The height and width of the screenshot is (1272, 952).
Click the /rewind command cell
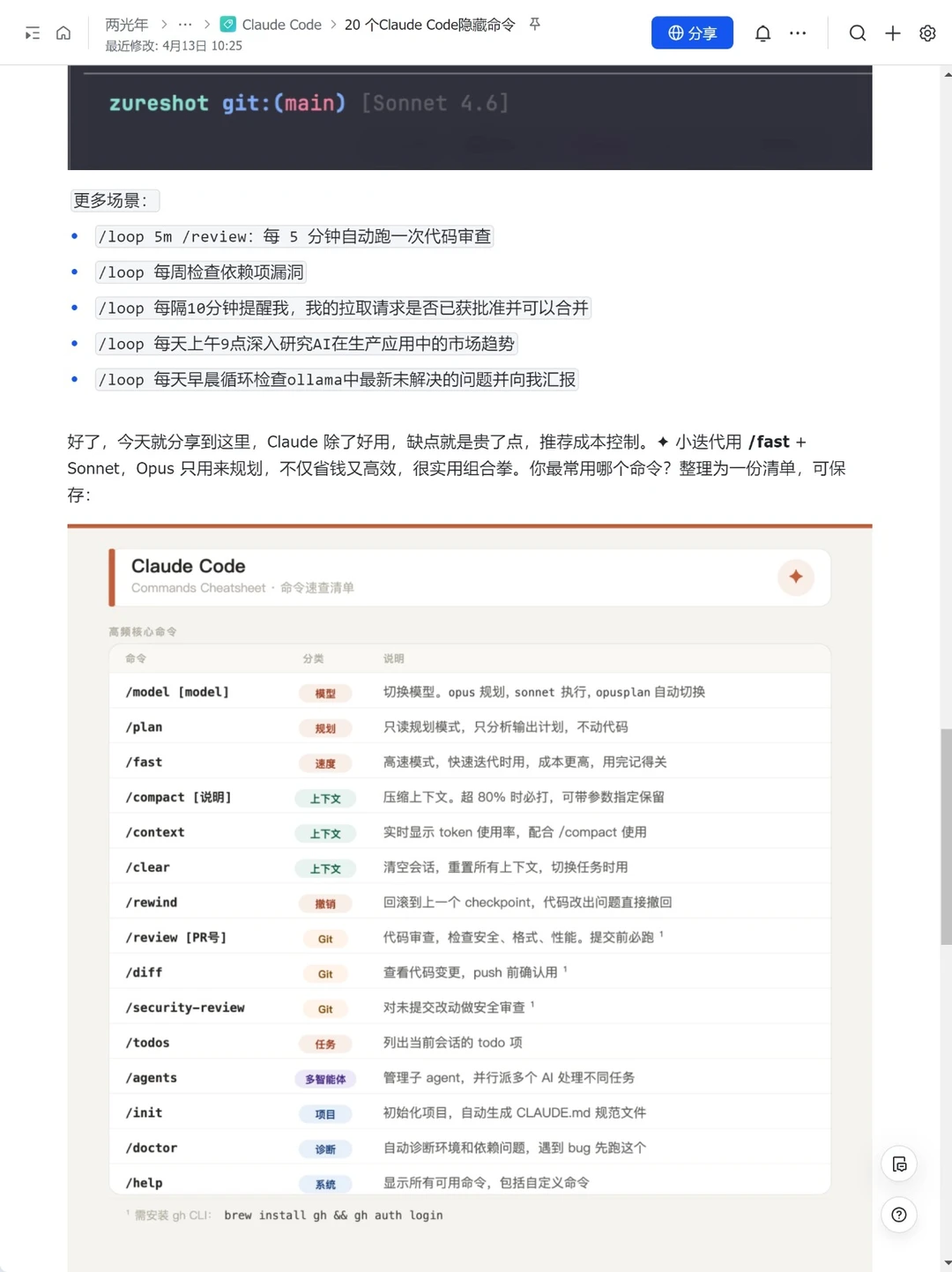coord(152,903)
